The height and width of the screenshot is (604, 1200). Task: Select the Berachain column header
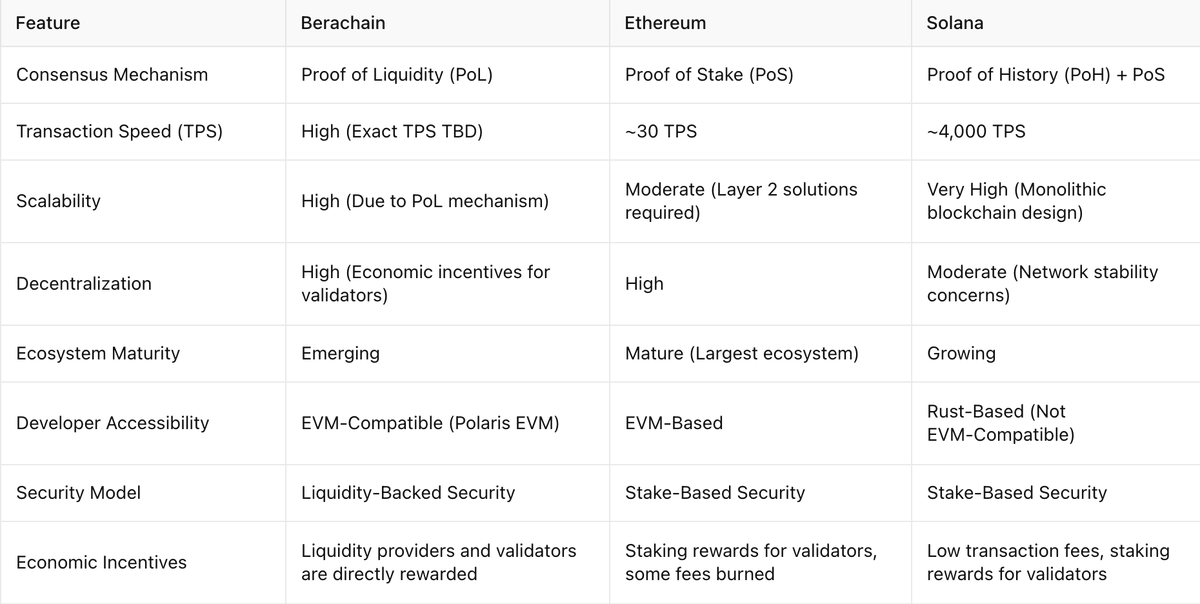point(343,22)
